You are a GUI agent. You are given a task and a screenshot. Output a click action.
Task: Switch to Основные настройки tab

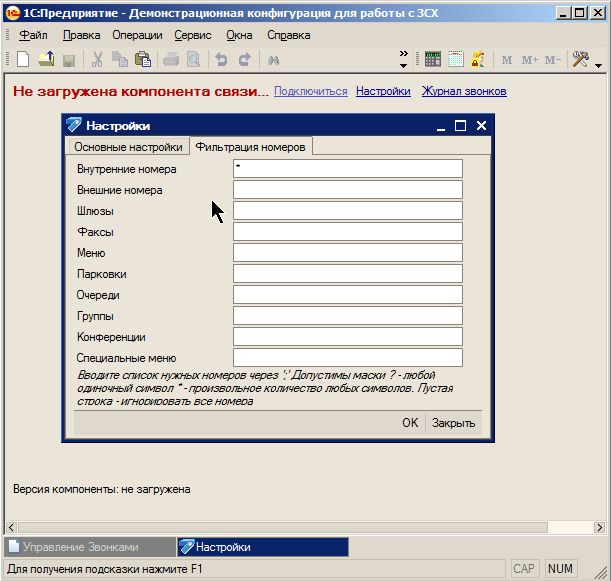click(128, 146)
